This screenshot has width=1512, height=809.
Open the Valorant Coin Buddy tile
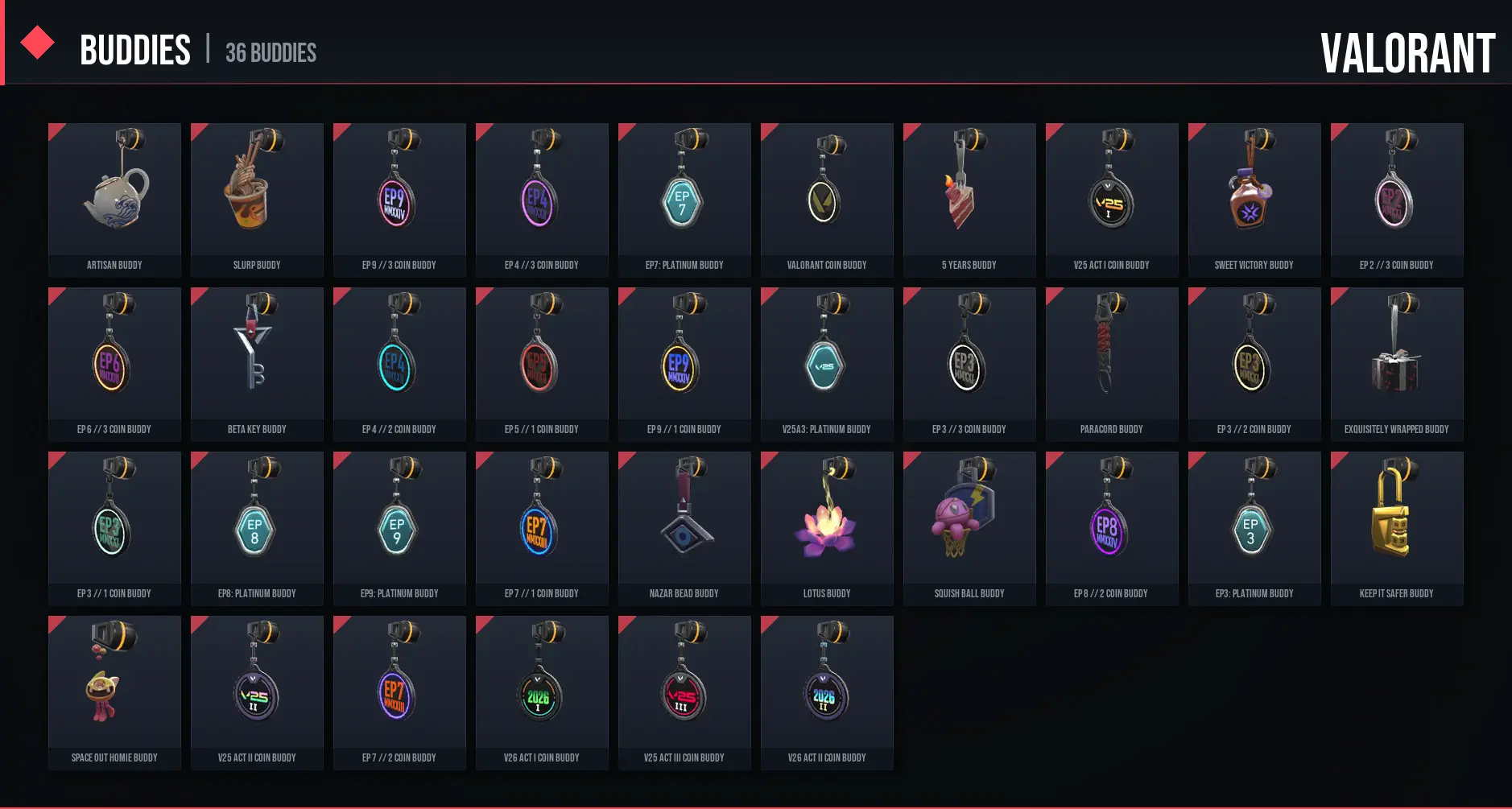pos(827,200)
